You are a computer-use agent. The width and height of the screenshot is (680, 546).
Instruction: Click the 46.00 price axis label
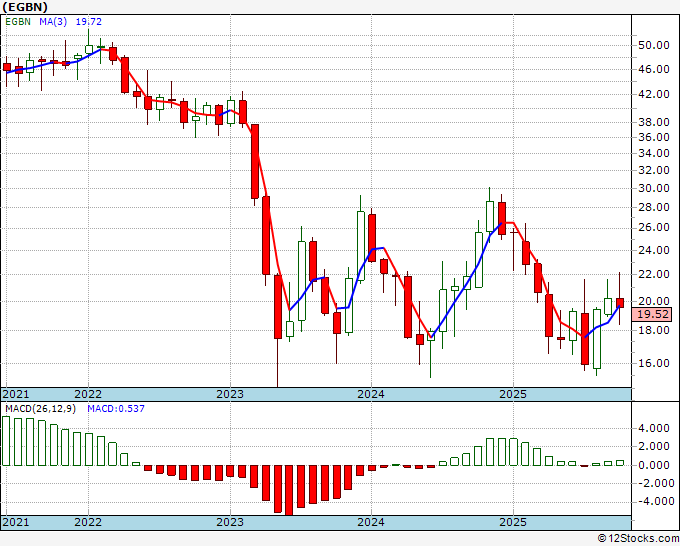coord(654,69)
